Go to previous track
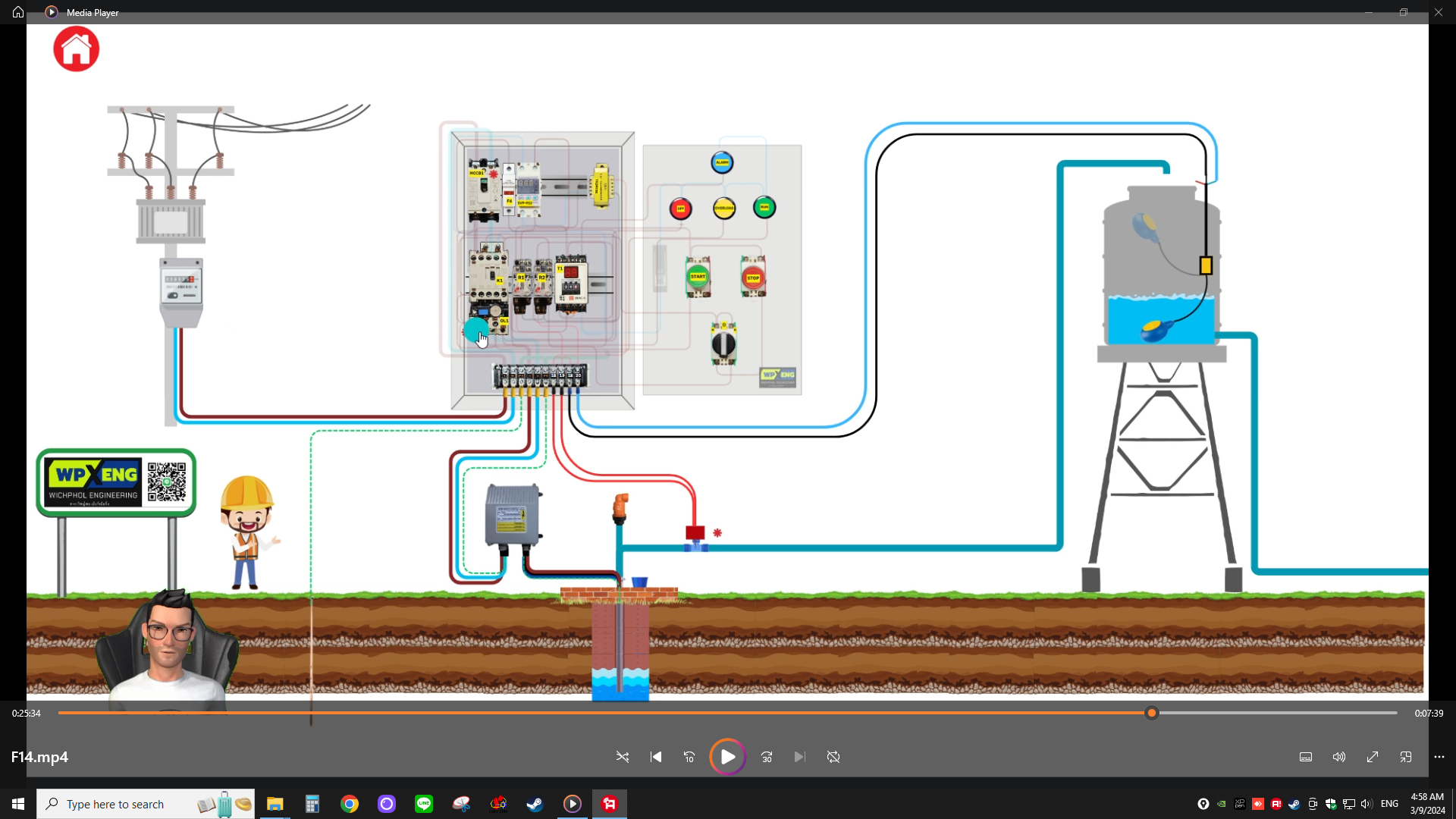This screenshot has width=1456, height=819. click(x=656, y=757)
